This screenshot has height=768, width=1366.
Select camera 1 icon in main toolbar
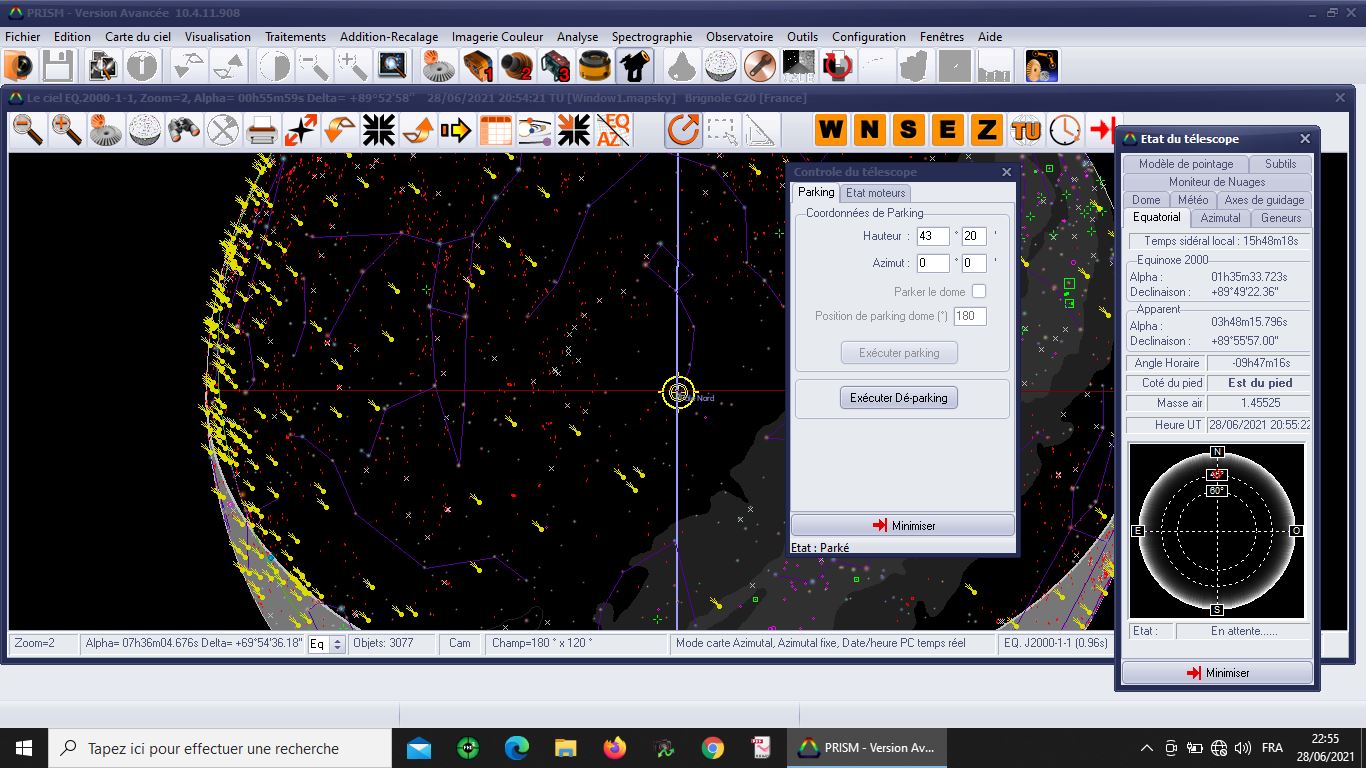(x=478, y=67)
